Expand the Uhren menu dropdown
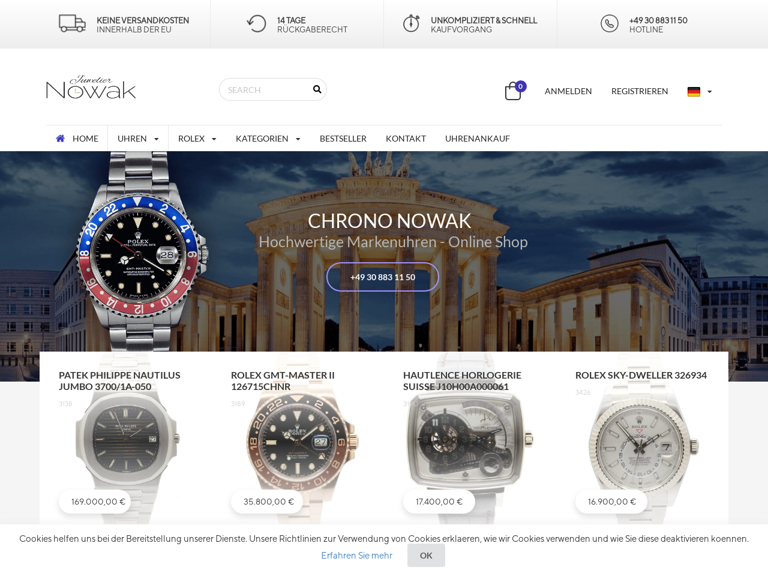 [x=138, y=139]
